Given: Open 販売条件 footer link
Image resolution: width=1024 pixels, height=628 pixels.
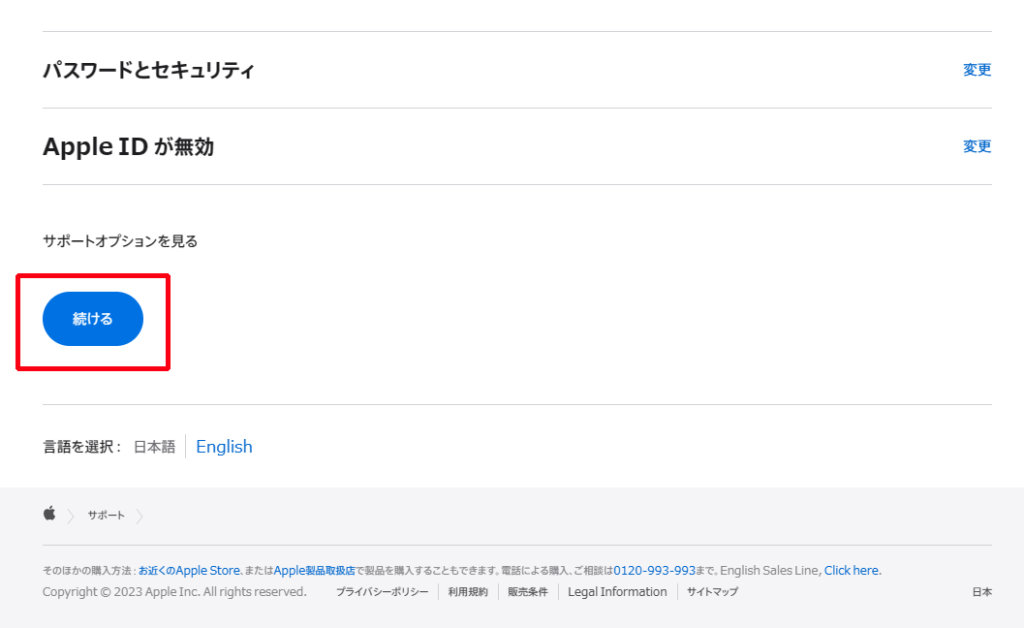Looking at the screenshot, I should tap(528, 592).
